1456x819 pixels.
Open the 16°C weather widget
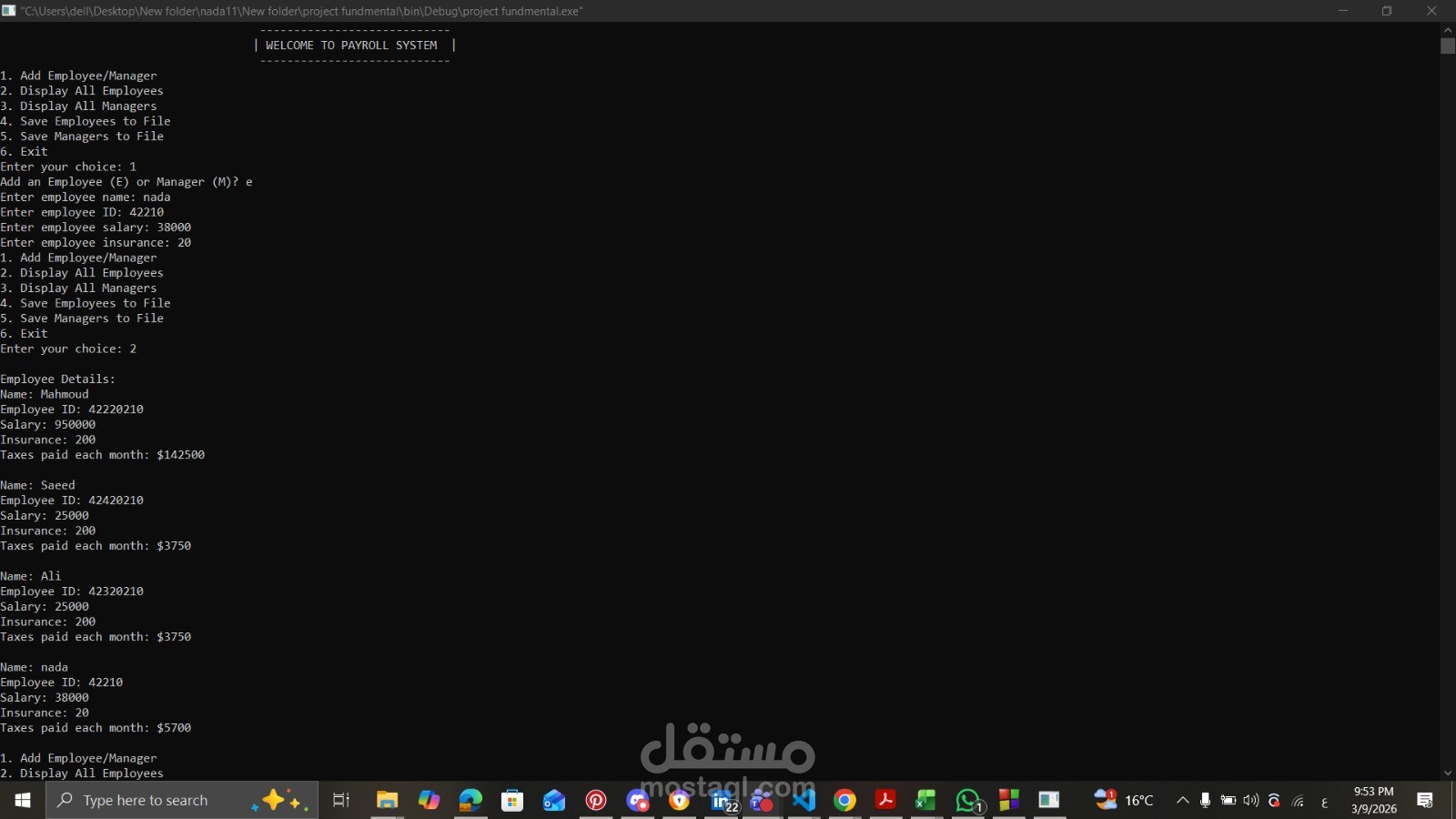(x=1125, y=800)
